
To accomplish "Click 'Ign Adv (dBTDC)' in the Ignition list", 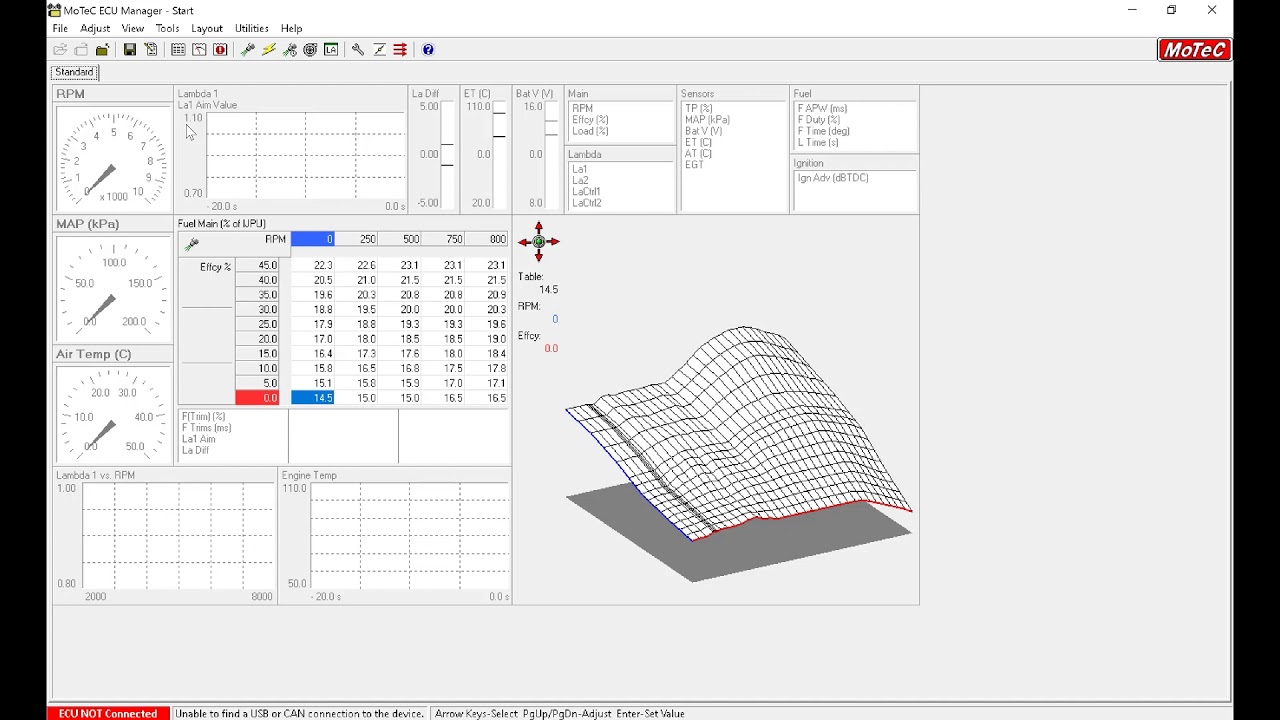I will (x=833, y=178).
